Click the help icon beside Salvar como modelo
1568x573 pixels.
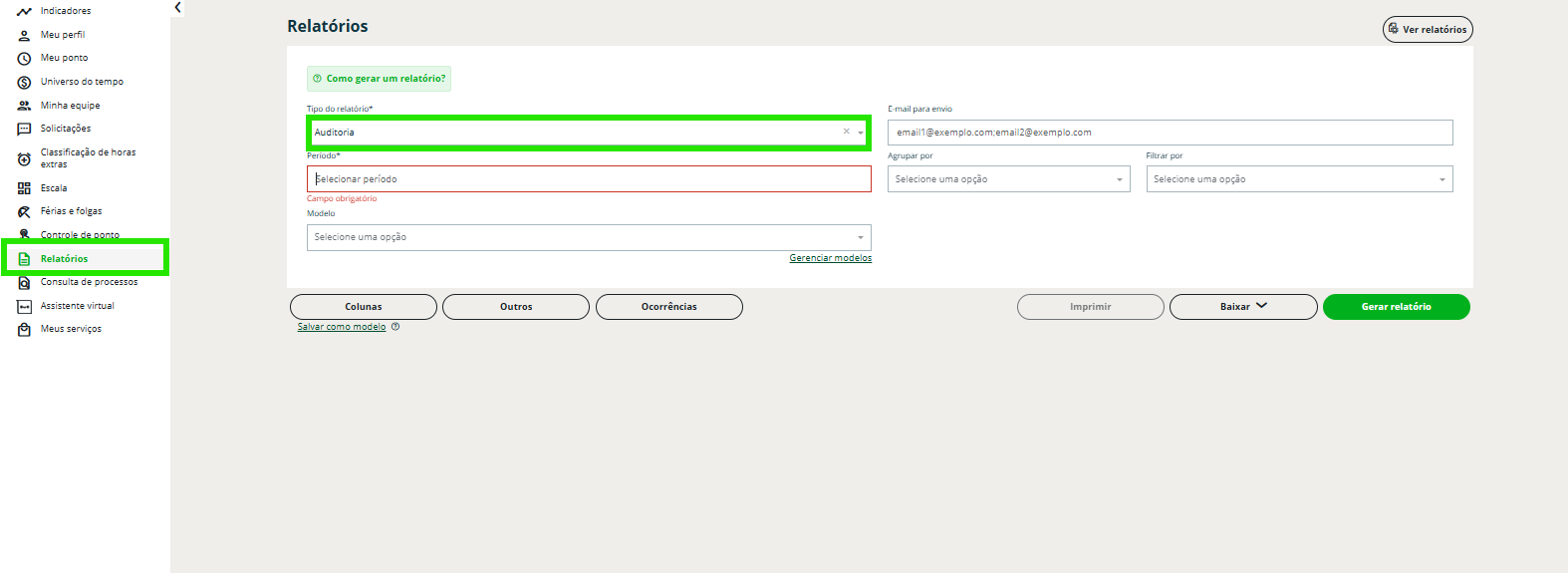coord(395,327)
